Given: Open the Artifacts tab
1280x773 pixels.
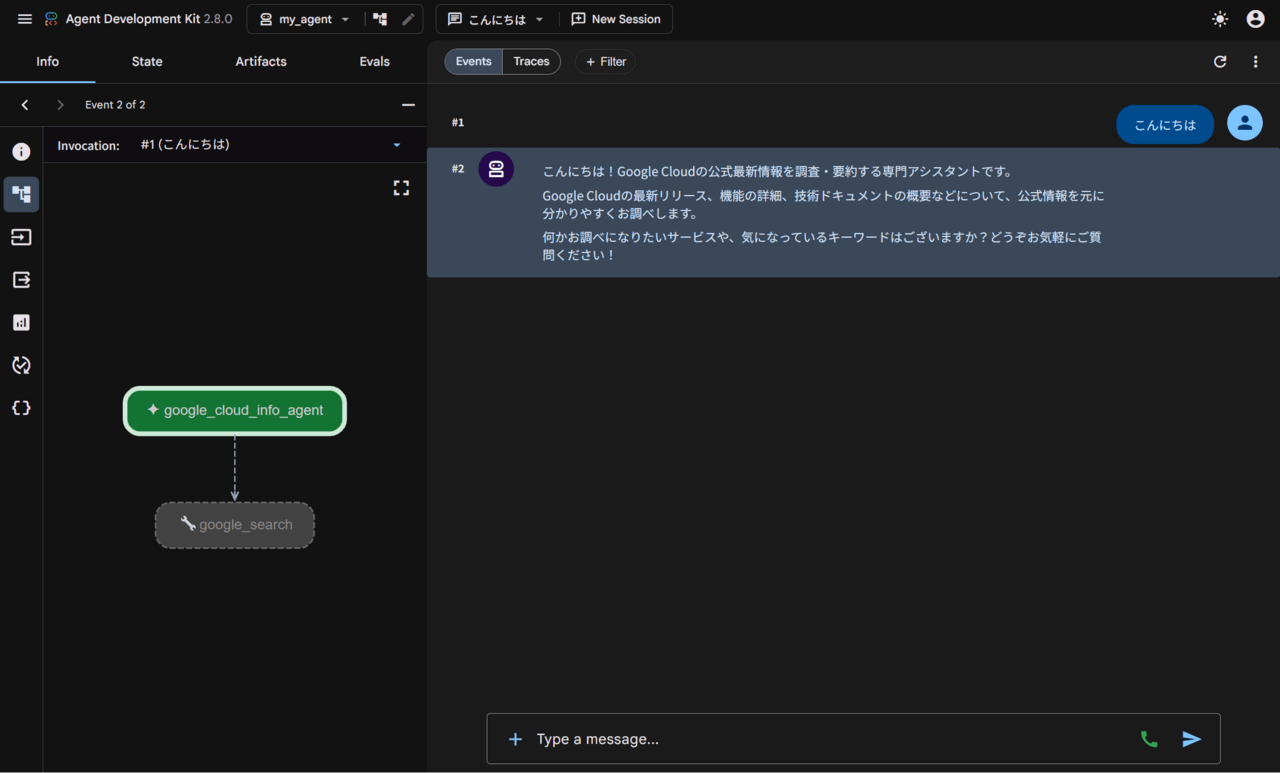Looking at the screenshot, I should (261, 61).
